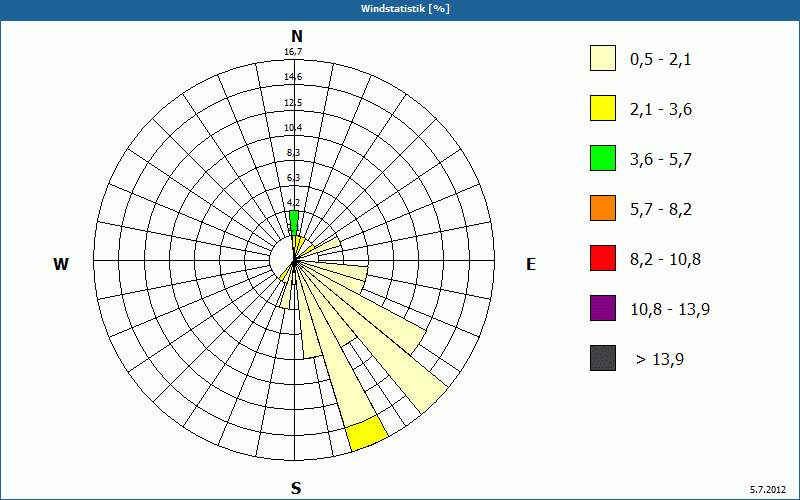This screenshot has height=500, width=800.
Task: Click the legend label '10,8 - 13,9'
Action: [x=670, y=310]
